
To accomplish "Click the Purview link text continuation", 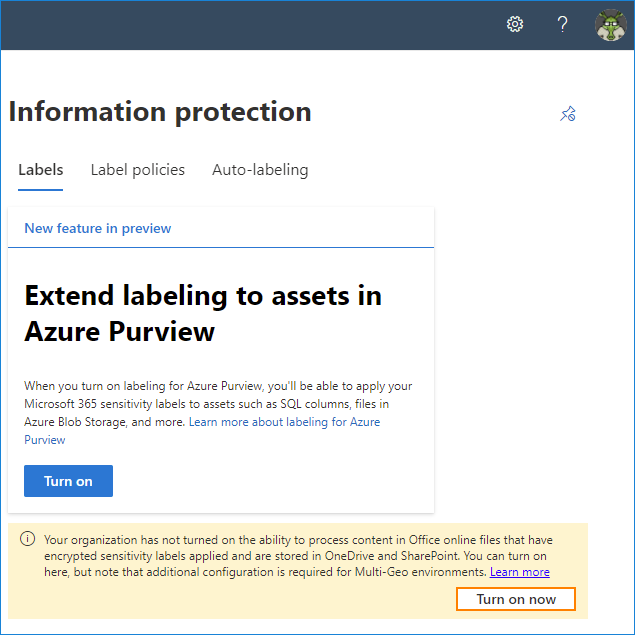I will (x=45, y=440).
